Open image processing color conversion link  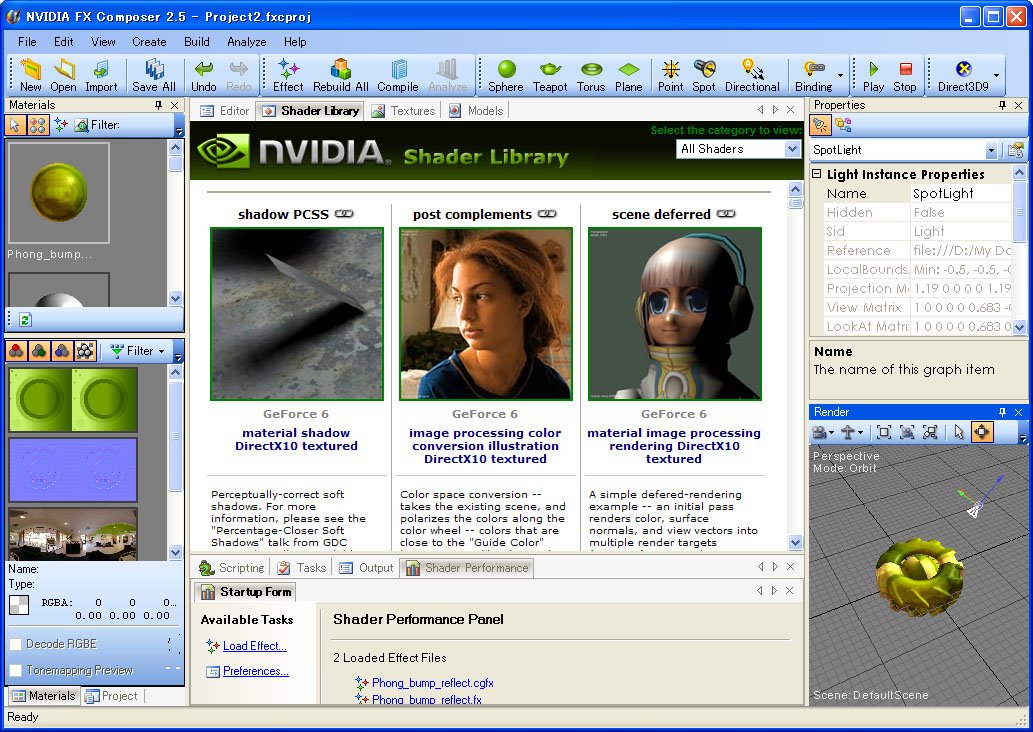[485, 446]
